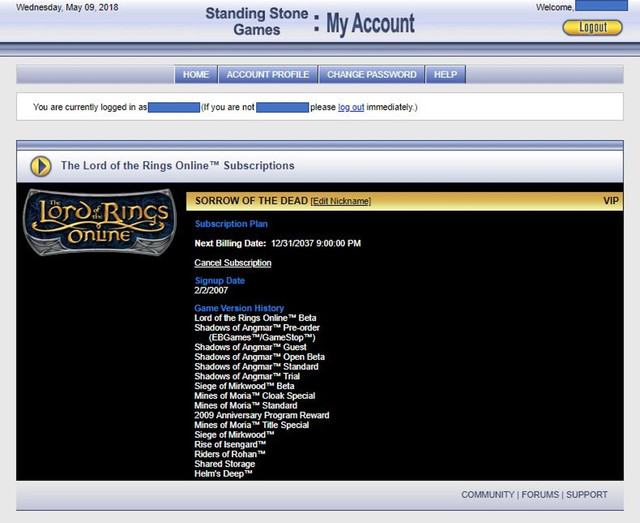640x523 pixels.
Task: Click 'Rise of Isengard™' entry
Action: (x=230, y=445)
